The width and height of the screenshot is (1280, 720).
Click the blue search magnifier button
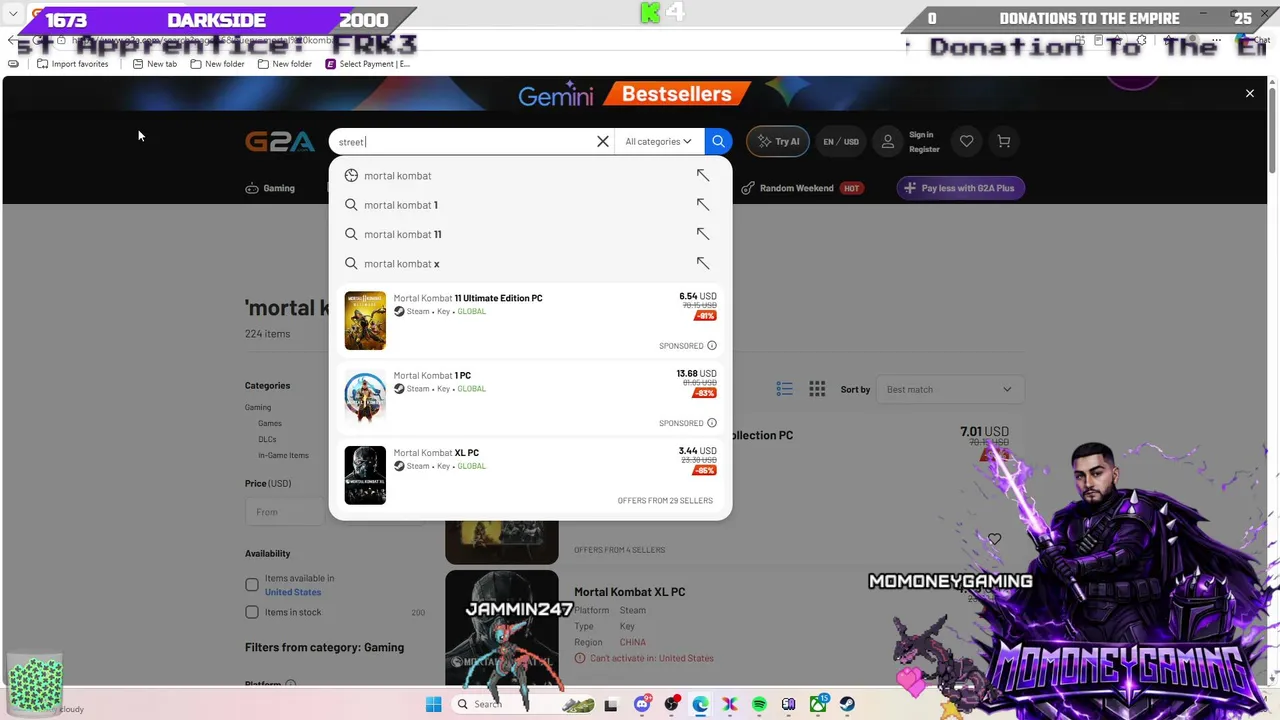click(x=718, y=142)
